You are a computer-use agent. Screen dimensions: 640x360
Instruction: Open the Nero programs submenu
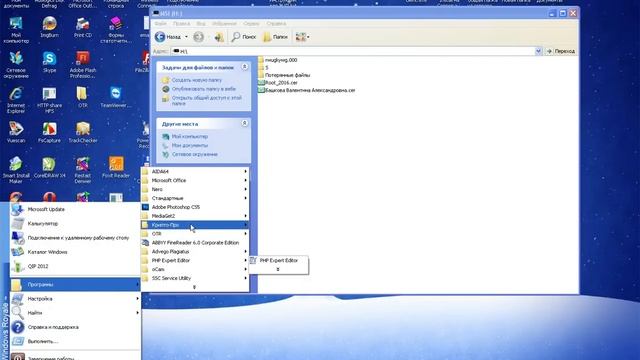(195, 189)
